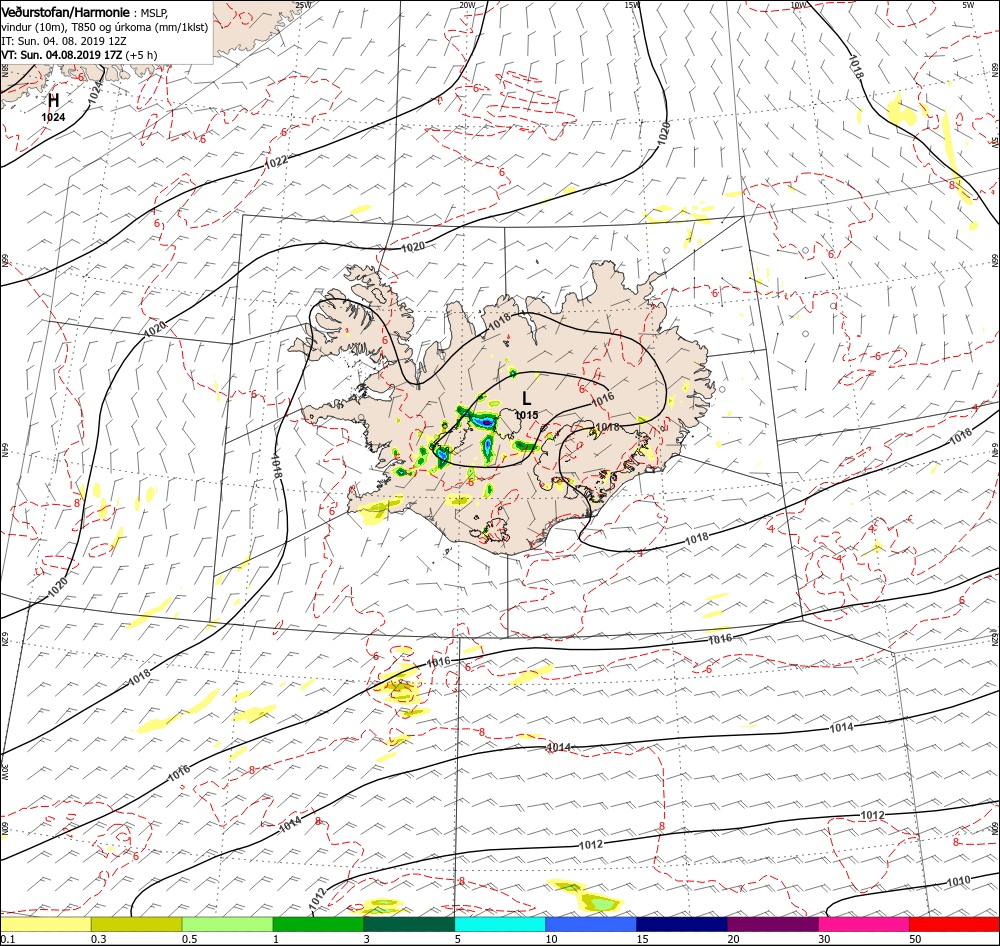Click the "0.1" legend value
1000x946 pixels.
point(8,939)
